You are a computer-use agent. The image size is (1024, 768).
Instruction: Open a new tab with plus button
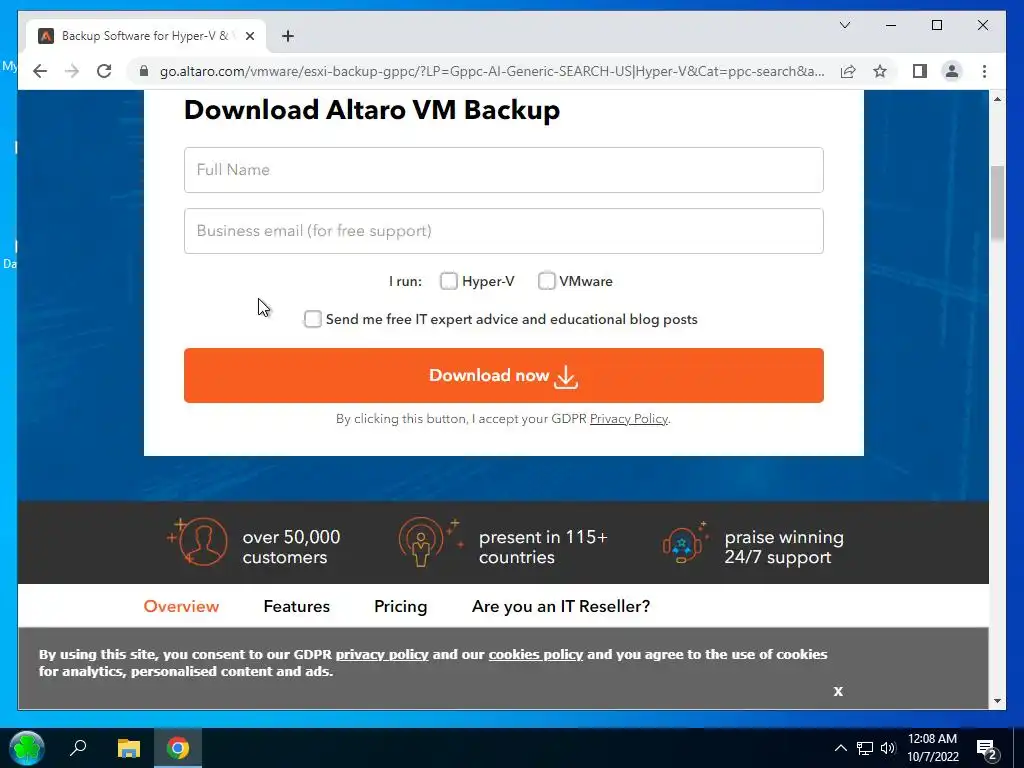(x=287, y=36)
